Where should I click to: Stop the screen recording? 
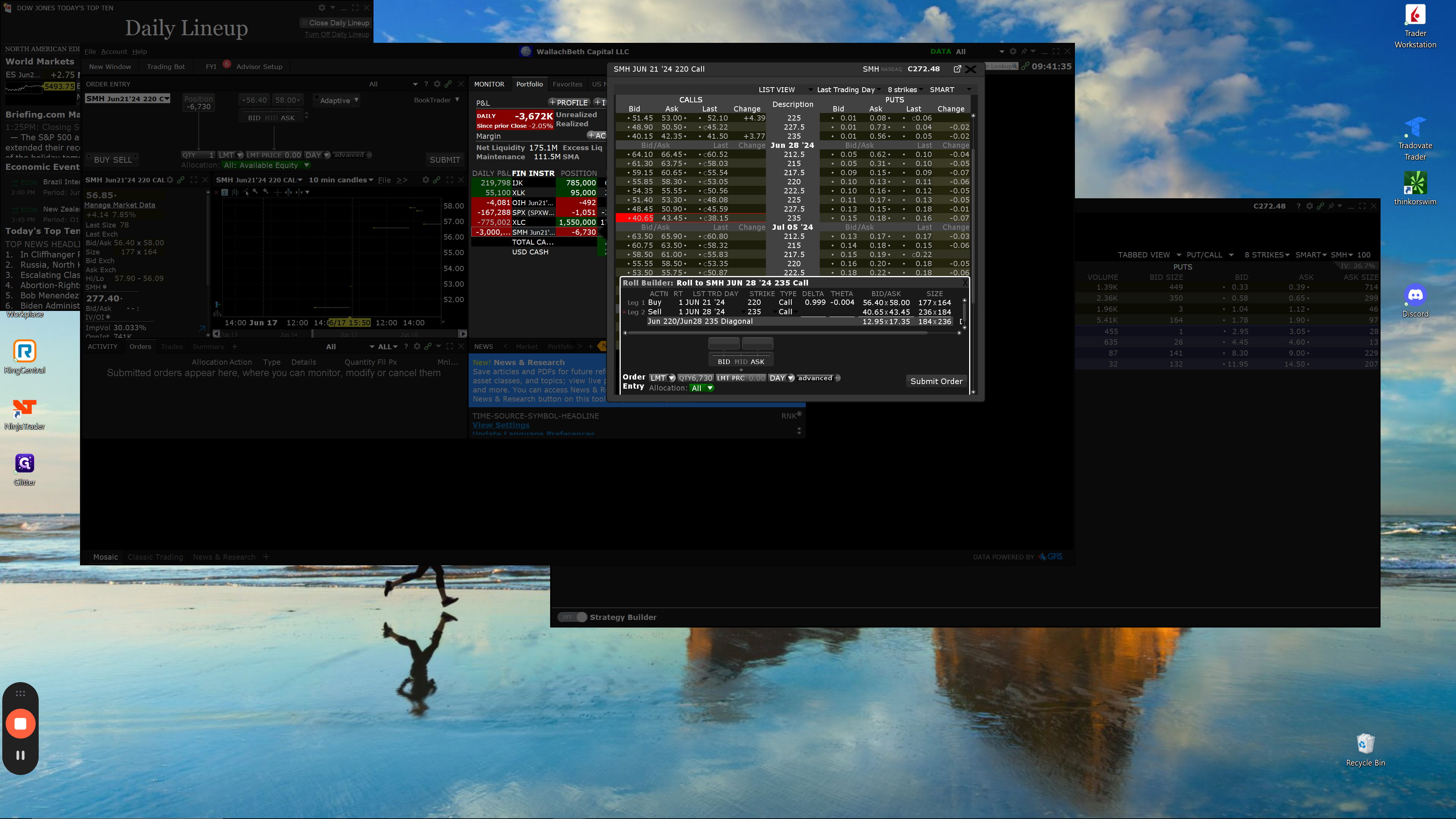(20, 723)
